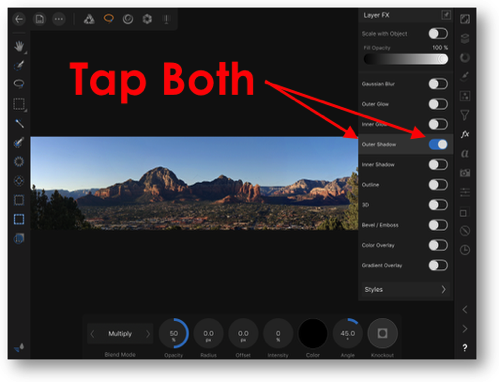This screenshot has height=382, width=499.
Task: Toggle the Bevel / Emboss effect
Action: click(438, 225)
